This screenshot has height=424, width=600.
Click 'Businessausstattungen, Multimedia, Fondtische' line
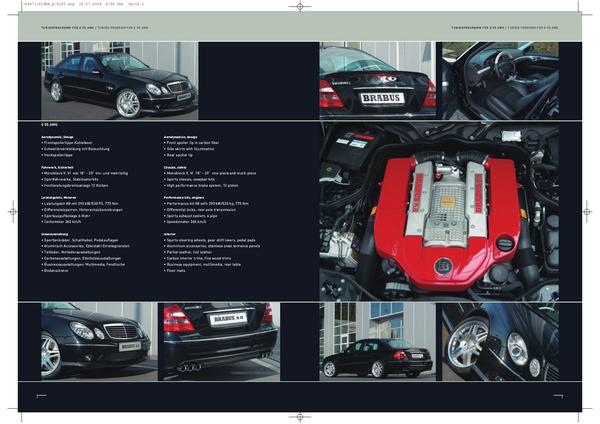coord(84,264)
